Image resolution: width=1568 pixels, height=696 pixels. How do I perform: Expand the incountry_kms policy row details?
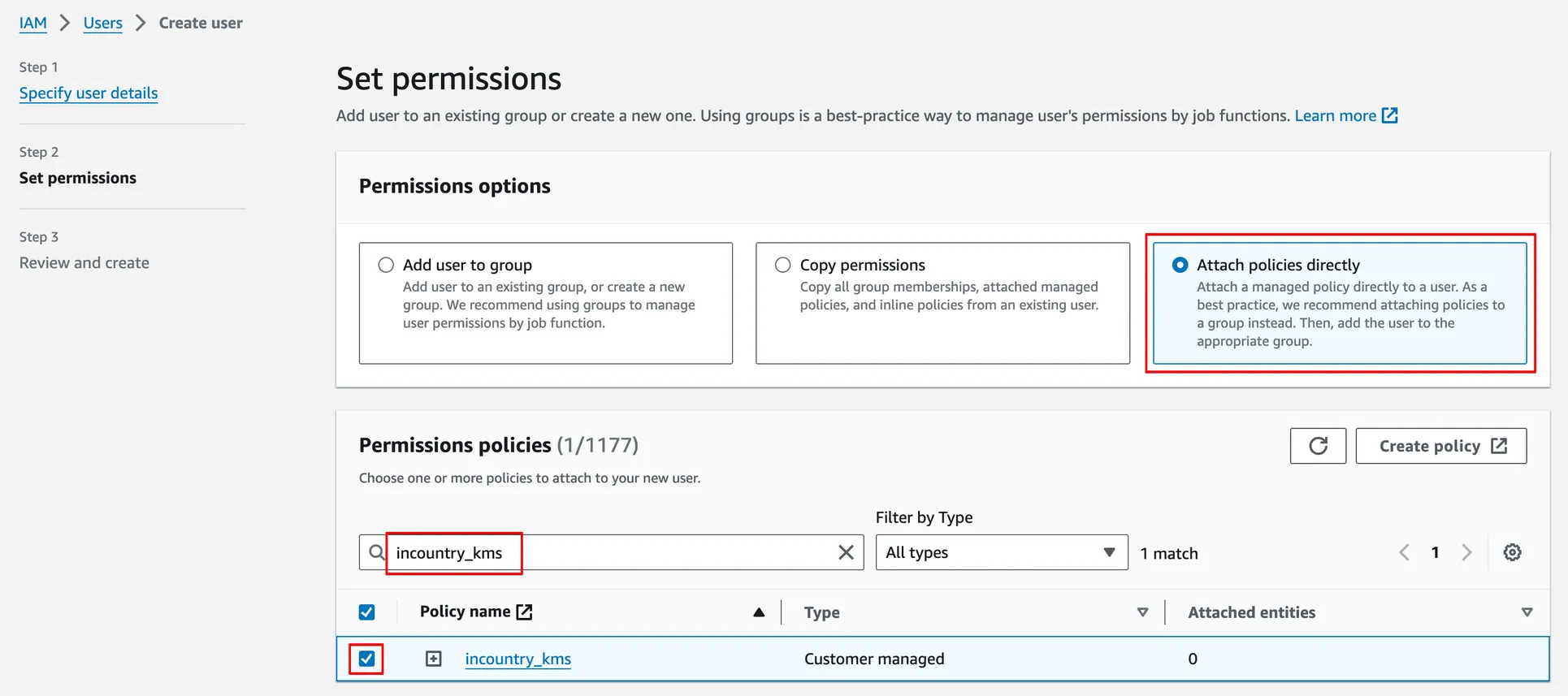point(434,659)
